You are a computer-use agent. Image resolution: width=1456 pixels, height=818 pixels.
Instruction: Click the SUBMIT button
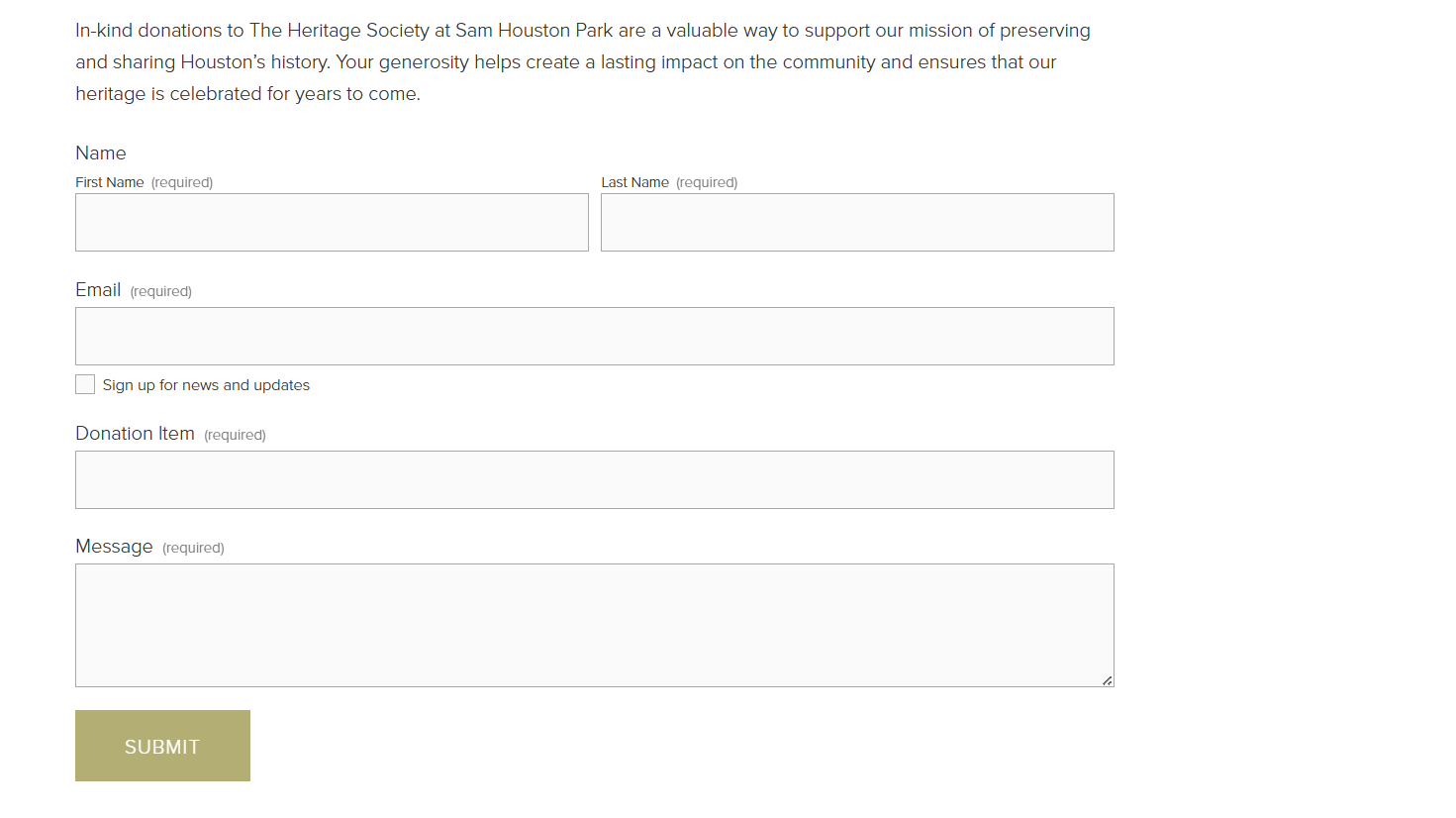162,746
